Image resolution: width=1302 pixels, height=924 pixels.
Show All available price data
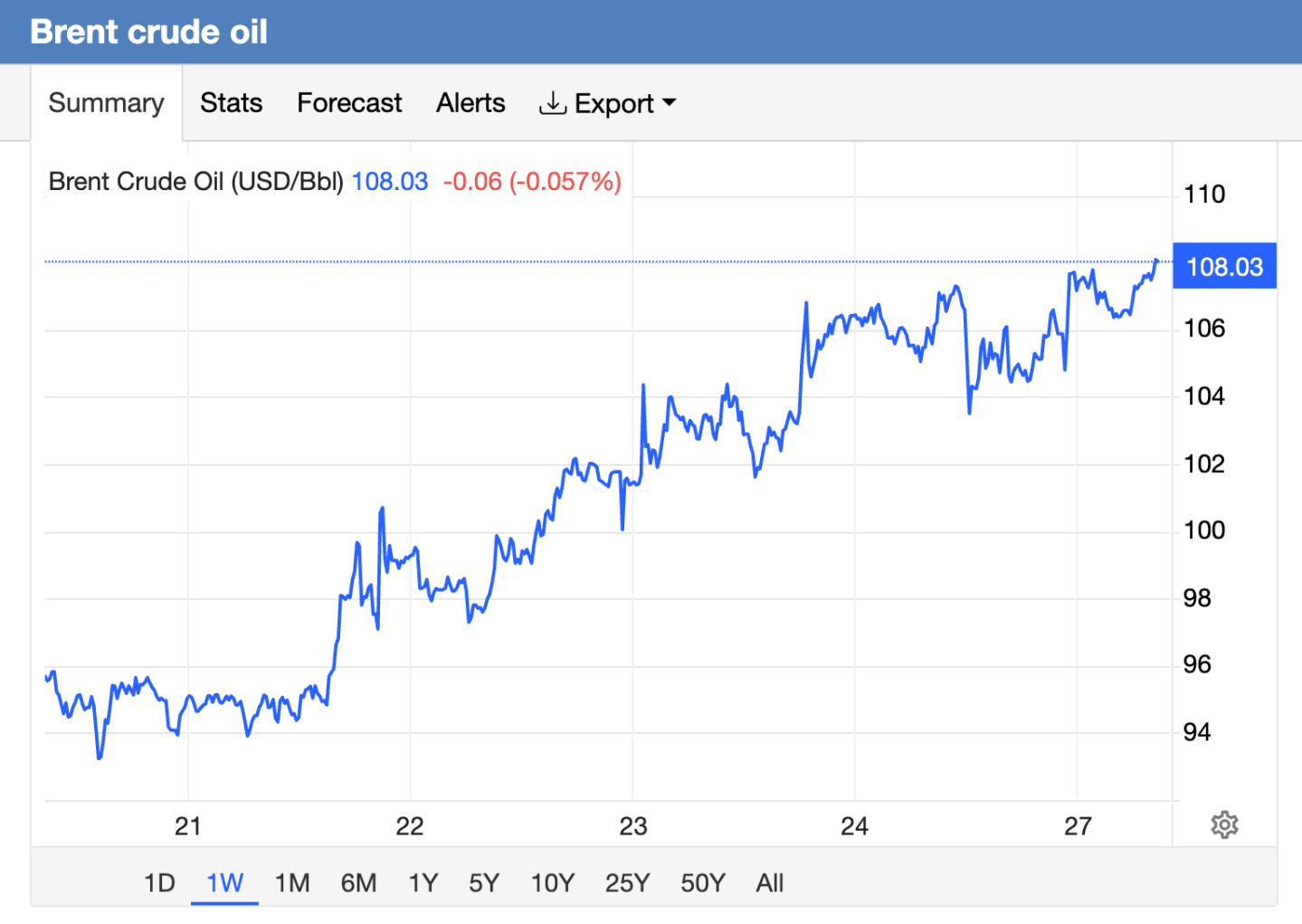pos(769,882)
